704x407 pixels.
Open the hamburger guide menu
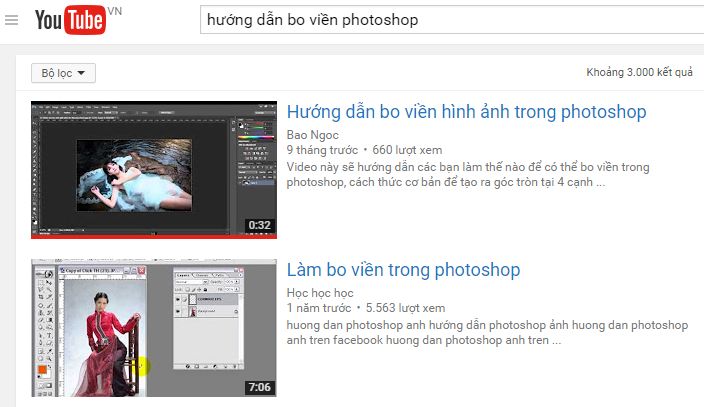click(x=11, y=20)
